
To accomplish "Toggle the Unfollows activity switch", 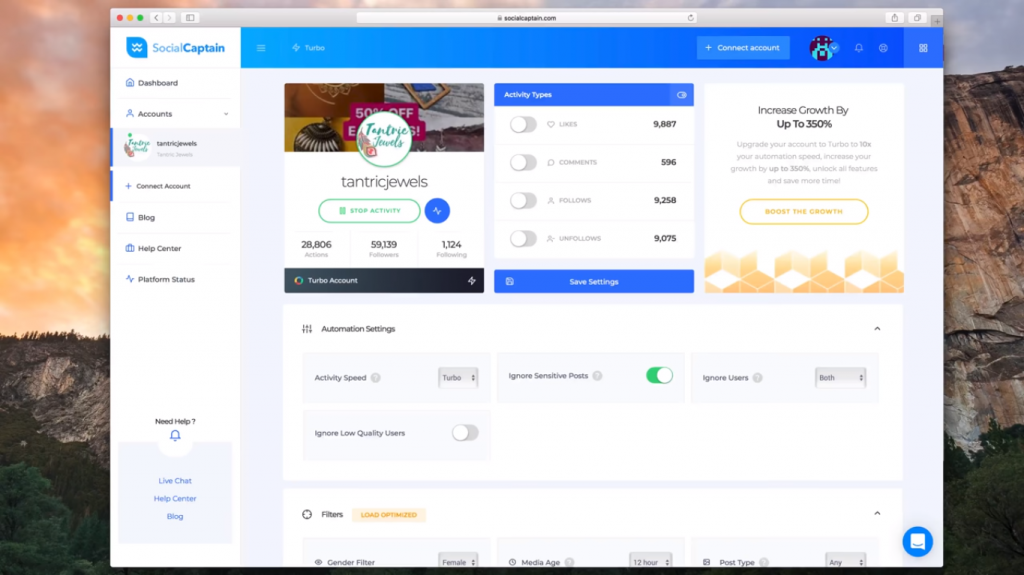I will tap(523, 238).
